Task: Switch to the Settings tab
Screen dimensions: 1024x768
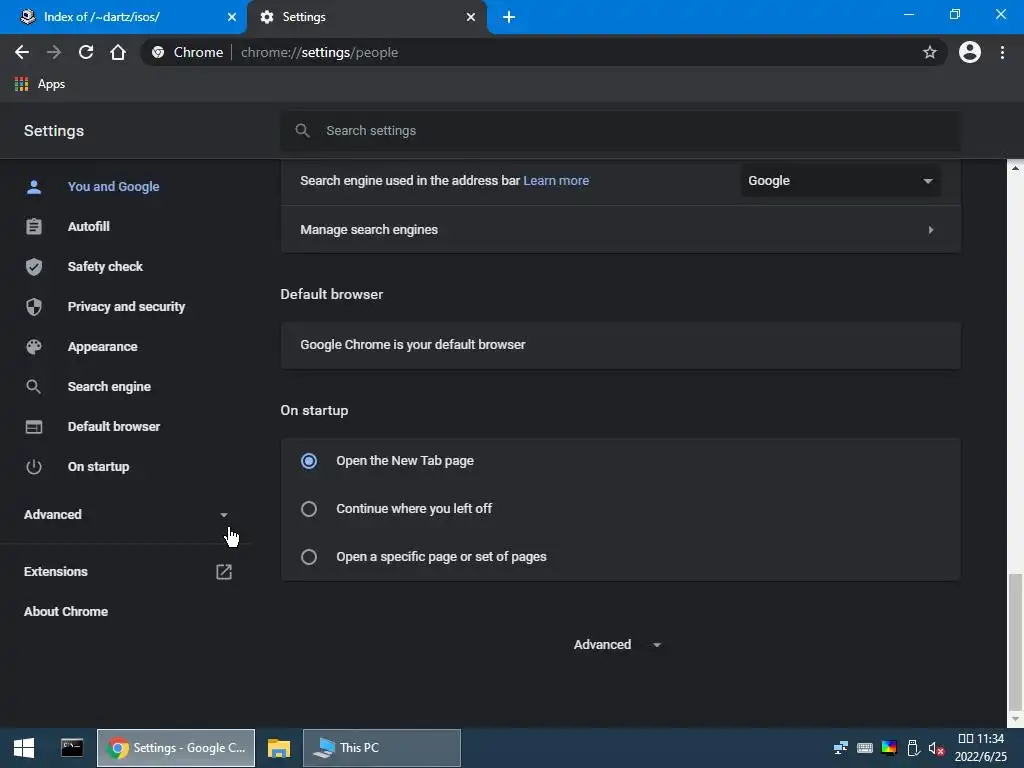Action: coord(366,17)
